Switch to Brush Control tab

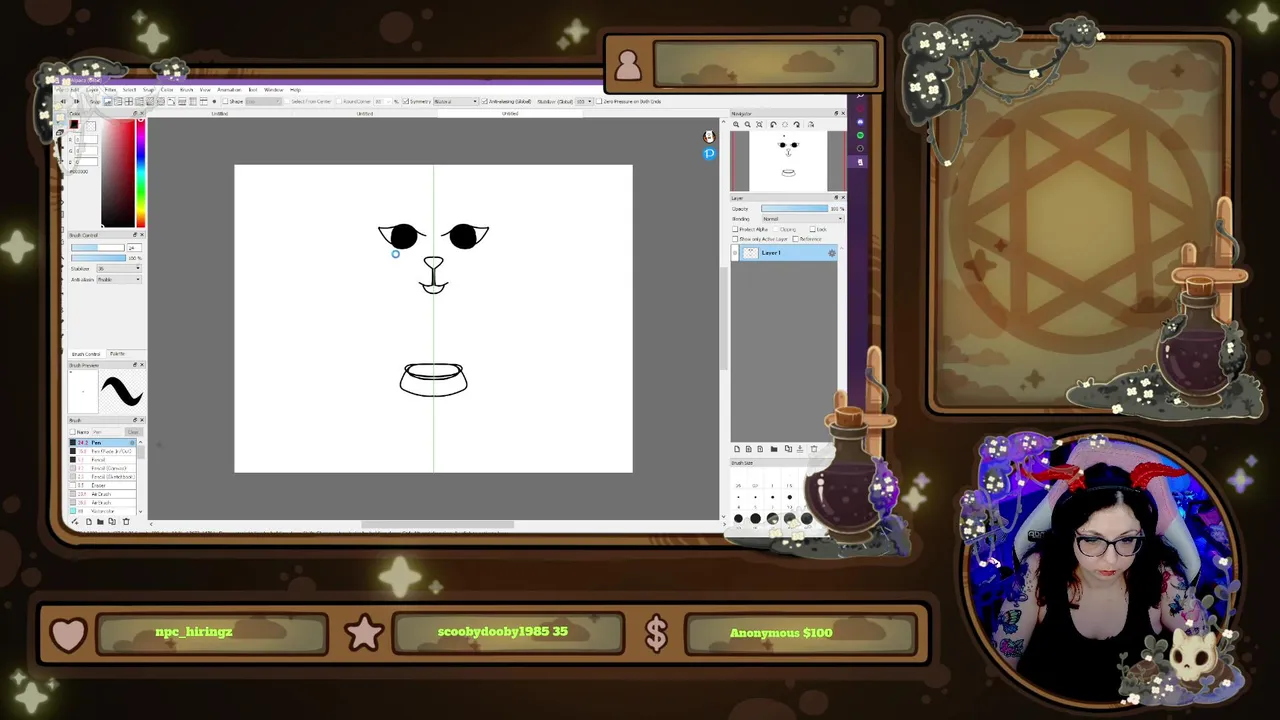click(x=85, y=353)
